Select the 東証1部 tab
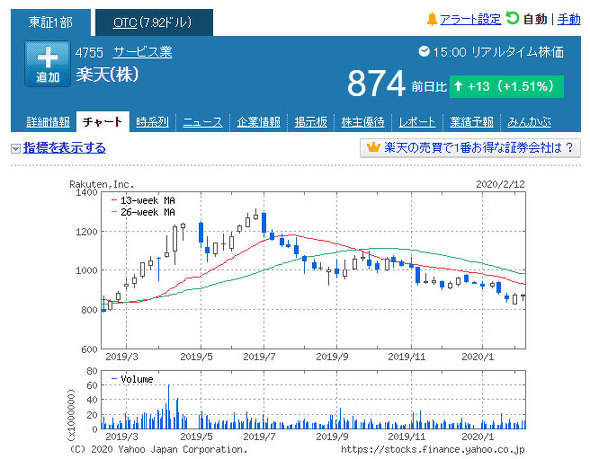590x459 pixels. [x=51, y=23]
